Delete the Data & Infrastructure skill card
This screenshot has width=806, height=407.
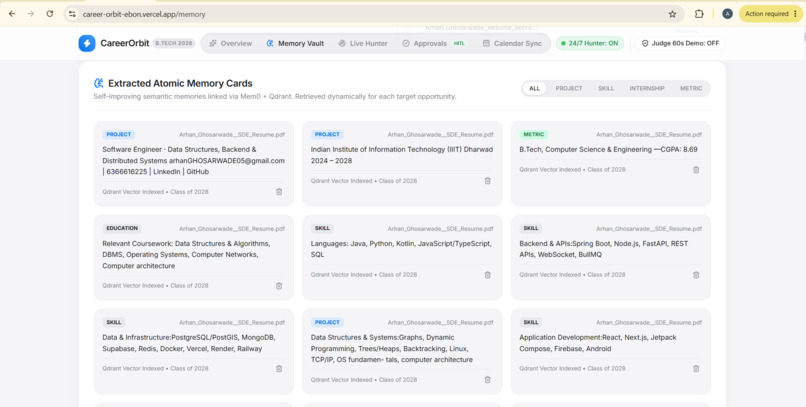click(279, 368)
